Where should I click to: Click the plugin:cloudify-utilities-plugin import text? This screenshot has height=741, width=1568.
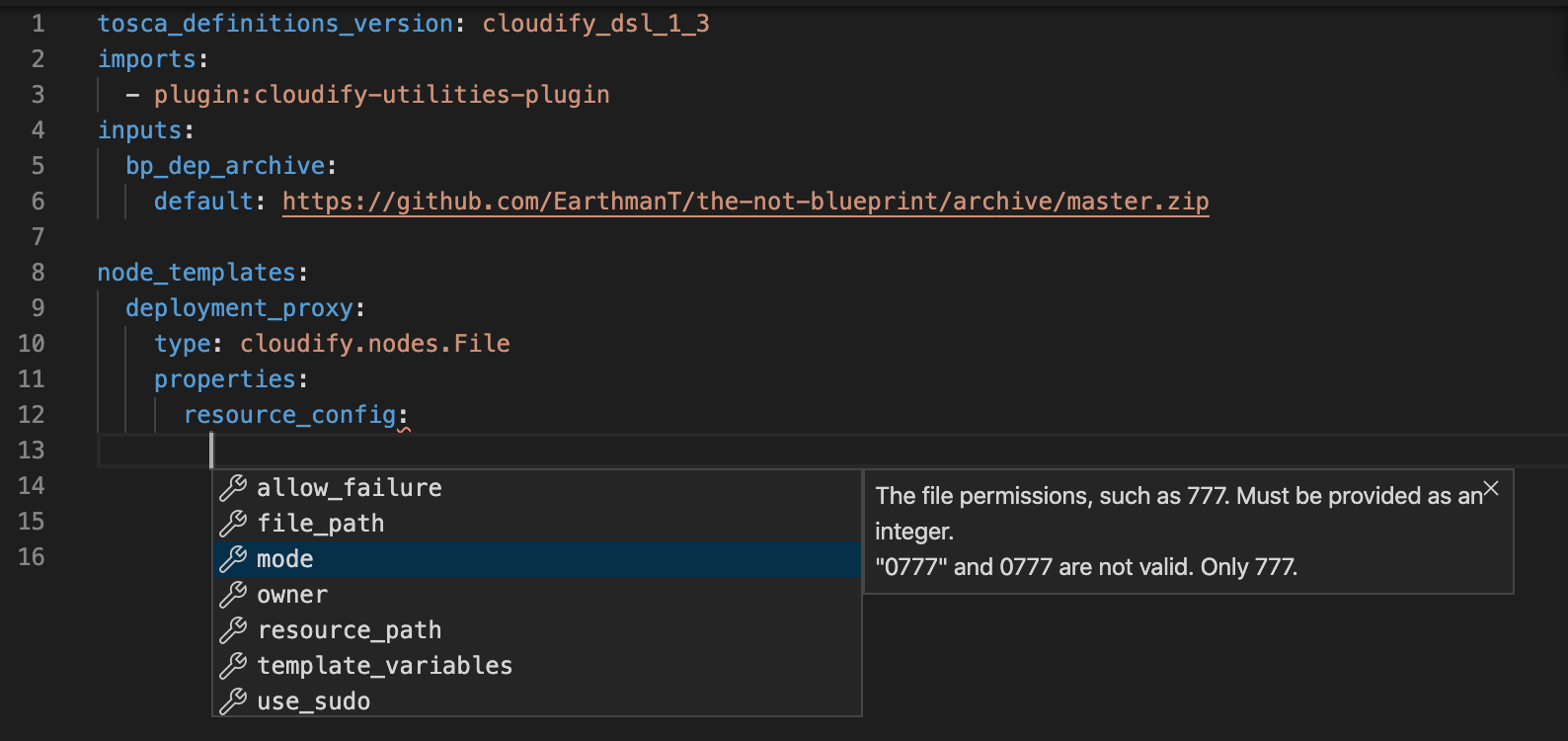tap(382, 95)
